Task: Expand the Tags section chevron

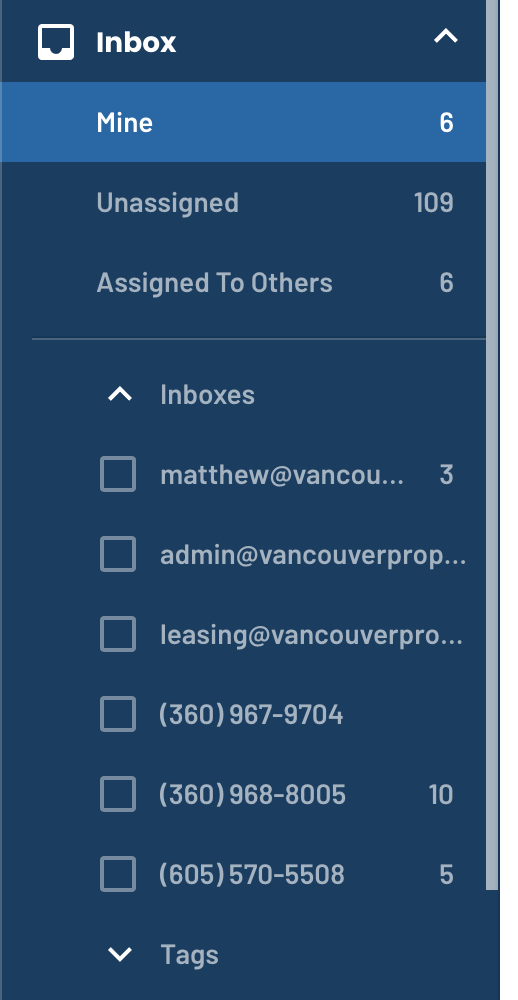Action: 120,955
